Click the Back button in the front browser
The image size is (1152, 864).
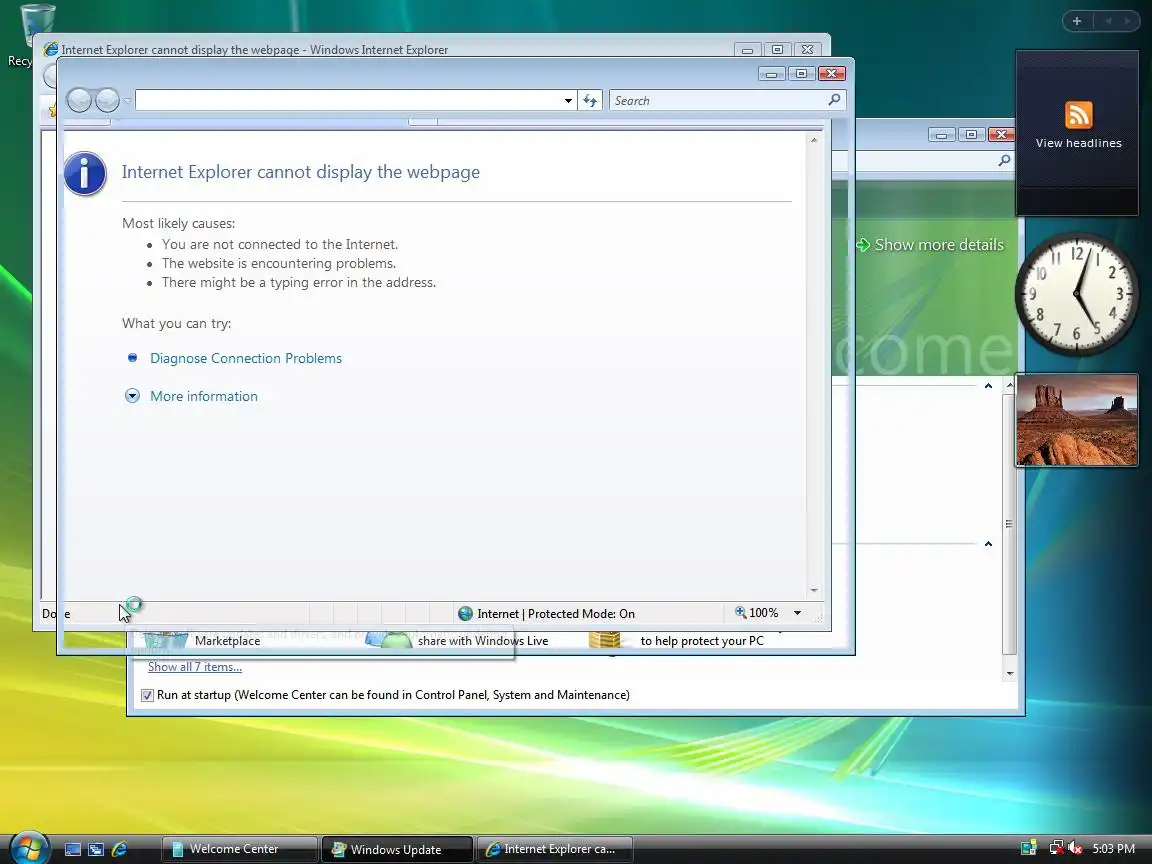coord(79,100)
